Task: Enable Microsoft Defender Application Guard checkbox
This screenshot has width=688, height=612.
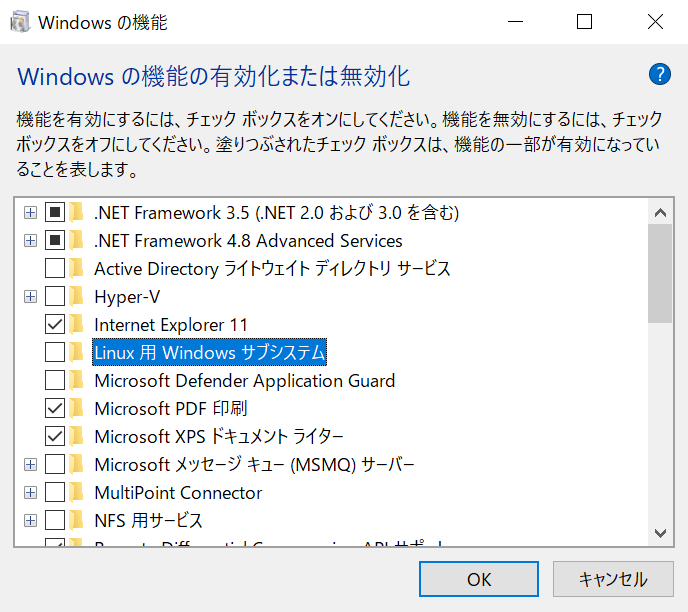Action: 55,380
